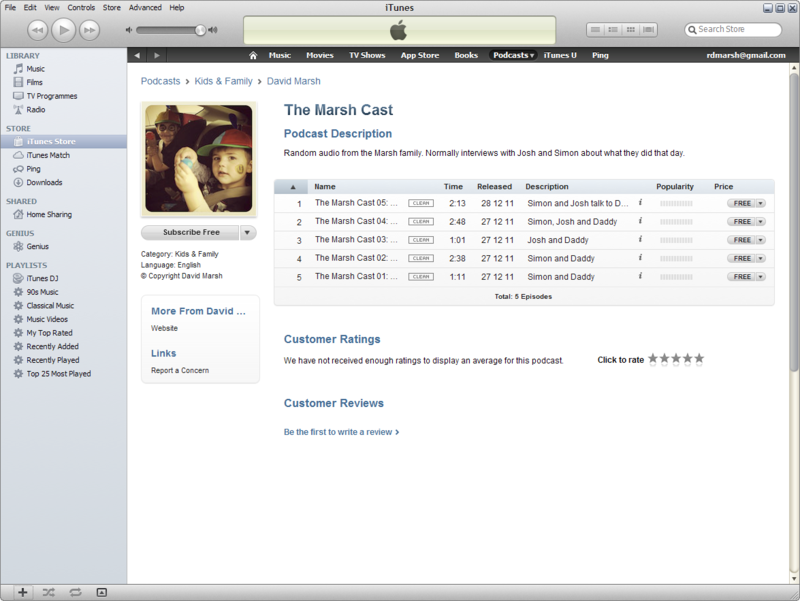This screenshot has width=800, height=601.
Task: Click the Search Store field
Action: pos(733,30)
